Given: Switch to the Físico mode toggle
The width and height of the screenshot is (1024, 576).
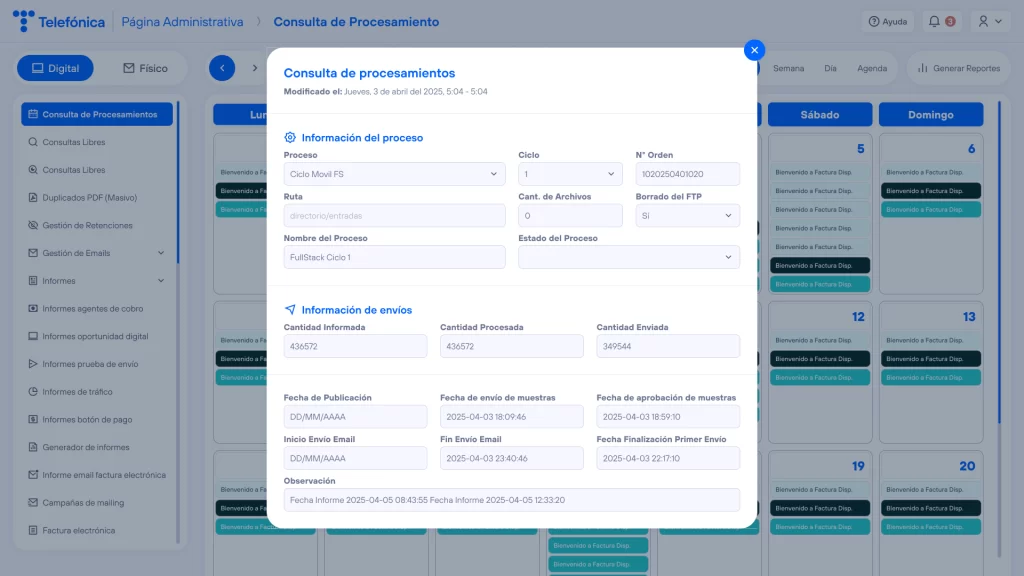Looking at the screenshot, I should (145, 68).
